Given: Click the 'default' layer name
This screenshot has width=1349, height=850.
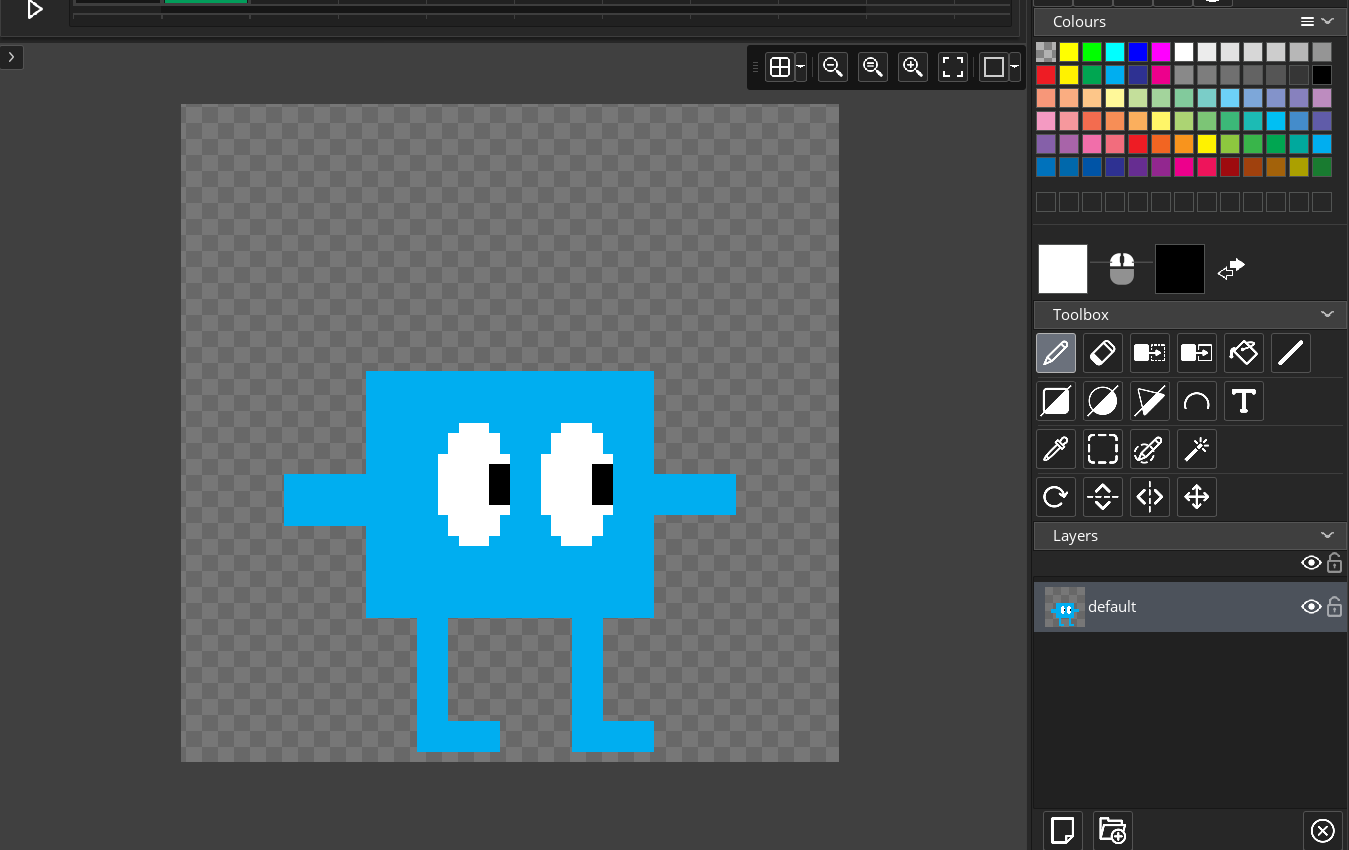Looking at the screenshot, I should tap(1112, 607).
